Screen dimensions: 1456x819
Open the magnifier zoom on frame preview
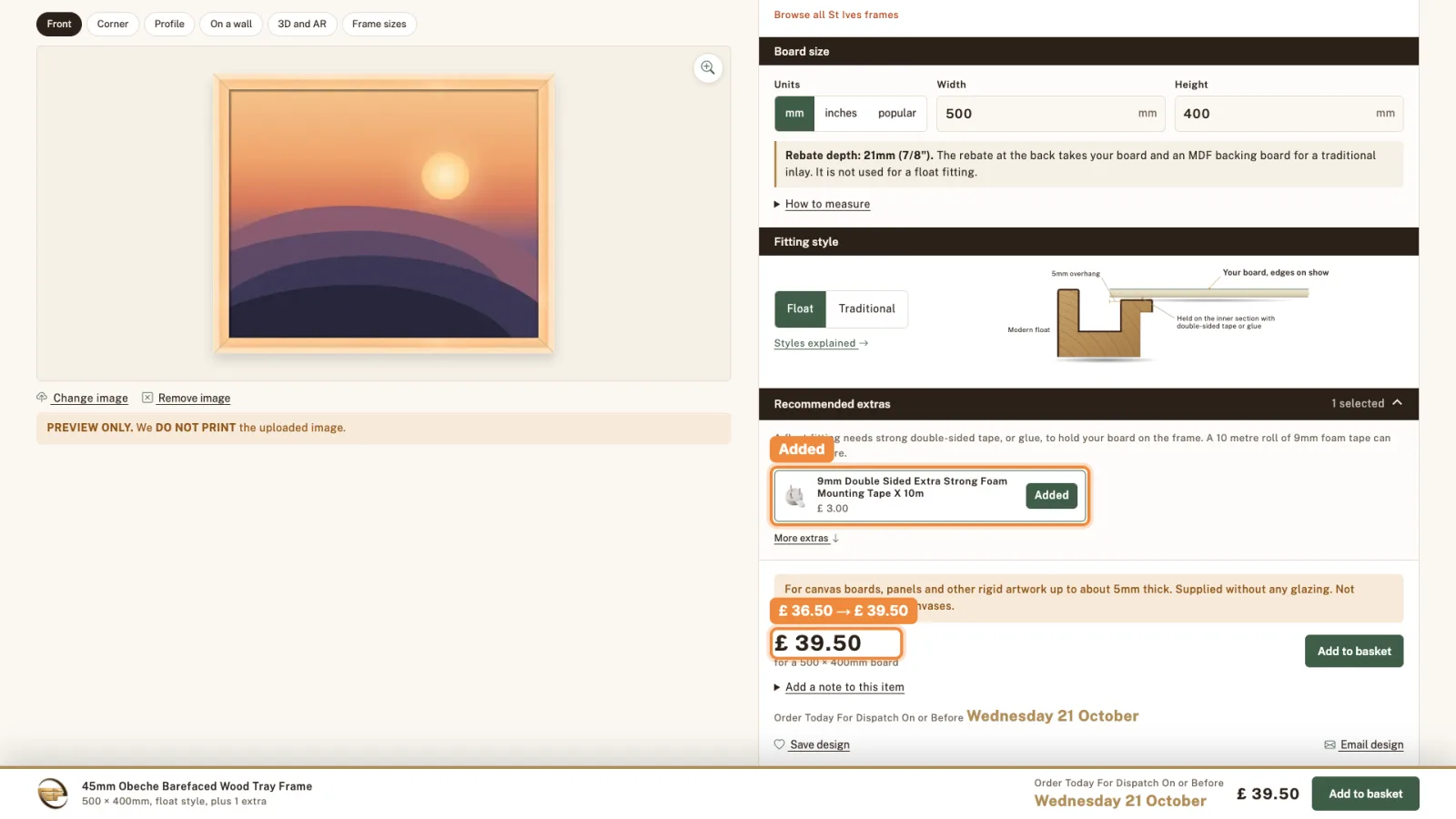pyautogui.click(x=708, y=68)
